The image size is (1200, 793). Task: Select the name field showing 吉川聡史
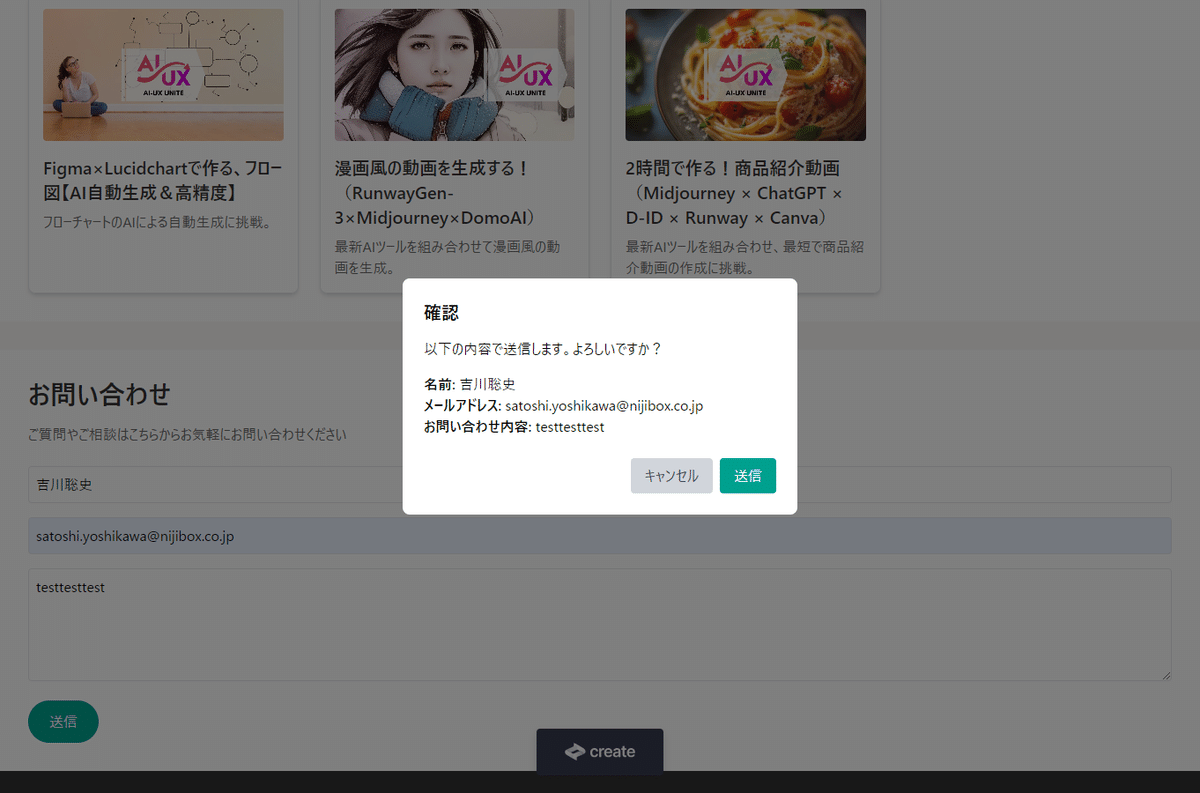200,484
